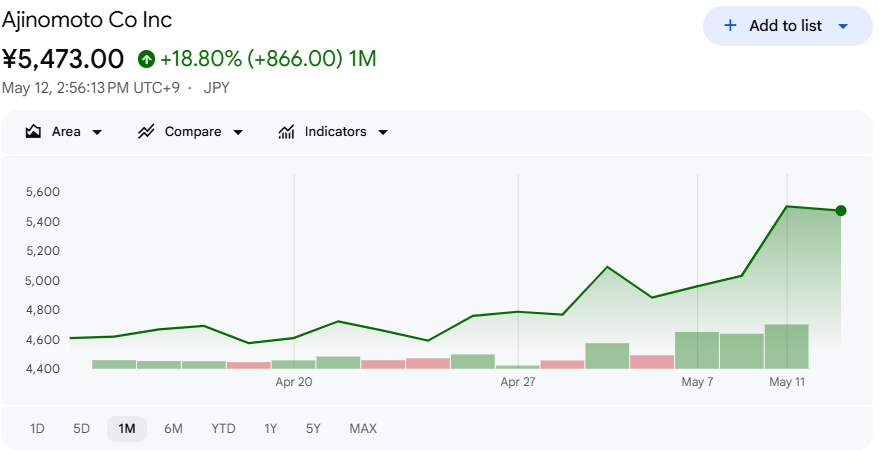Click the 5,400 axis label
879x450 pixels.
pos(43,221)
